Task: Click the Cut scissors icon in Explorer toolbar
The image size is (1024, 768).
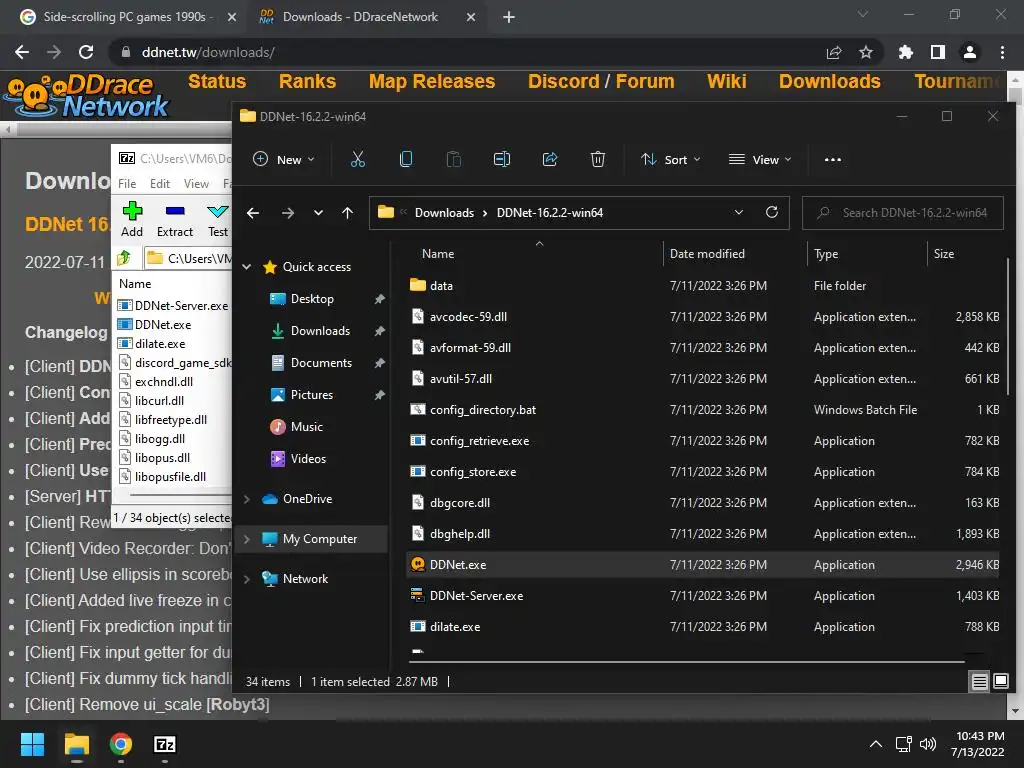Action: [358, 159]
